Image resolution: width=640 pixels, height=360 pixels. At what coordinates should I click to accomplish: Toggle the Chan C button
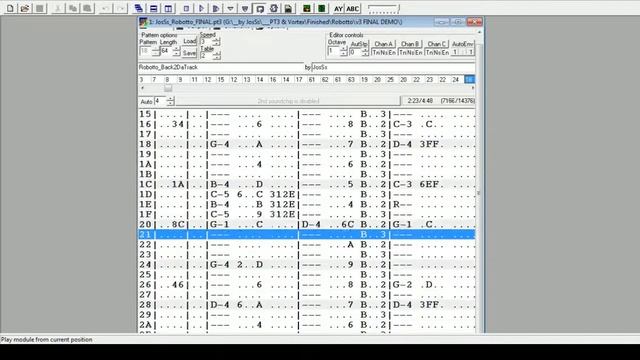coord(437,44)
